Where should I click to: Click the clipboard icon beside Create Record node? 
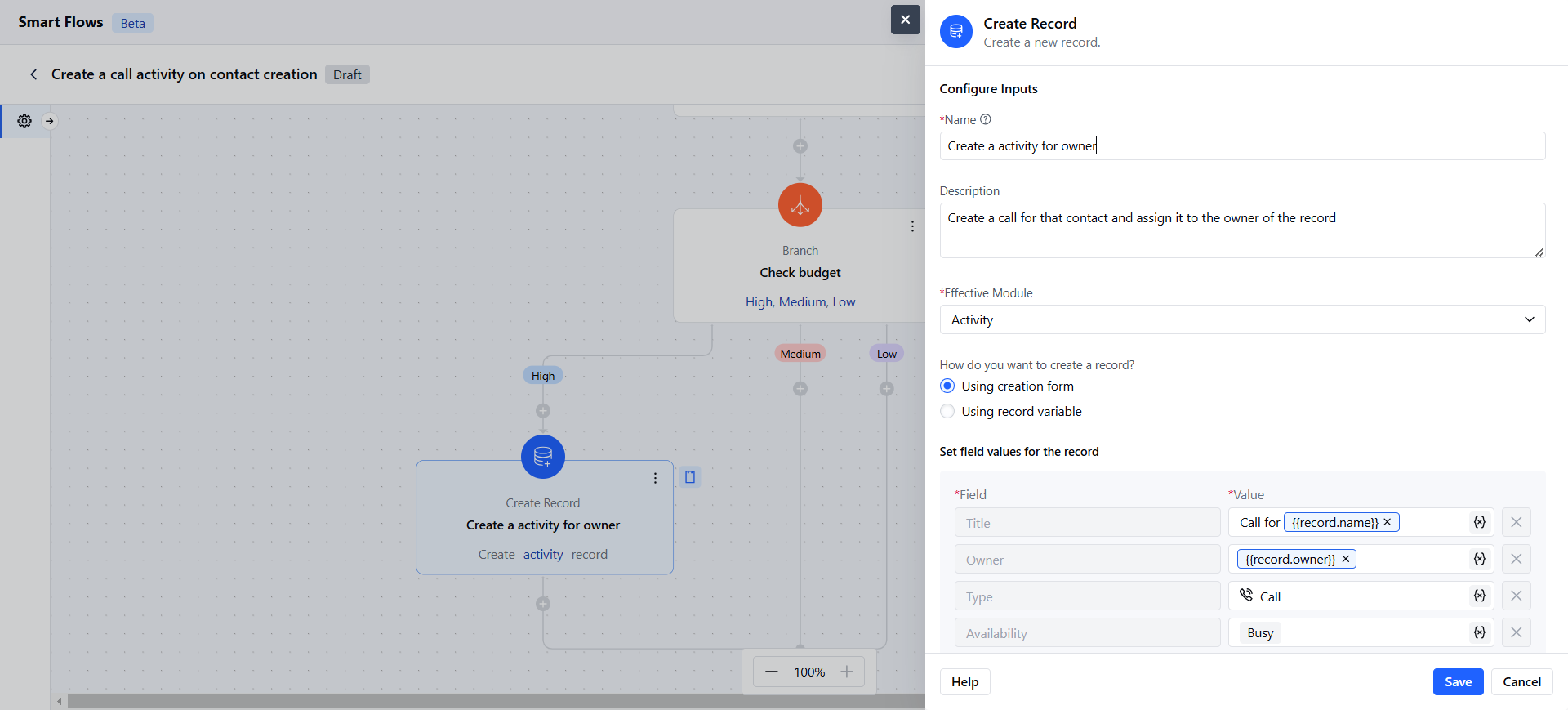pyautogui.click(x=690, y=477)
